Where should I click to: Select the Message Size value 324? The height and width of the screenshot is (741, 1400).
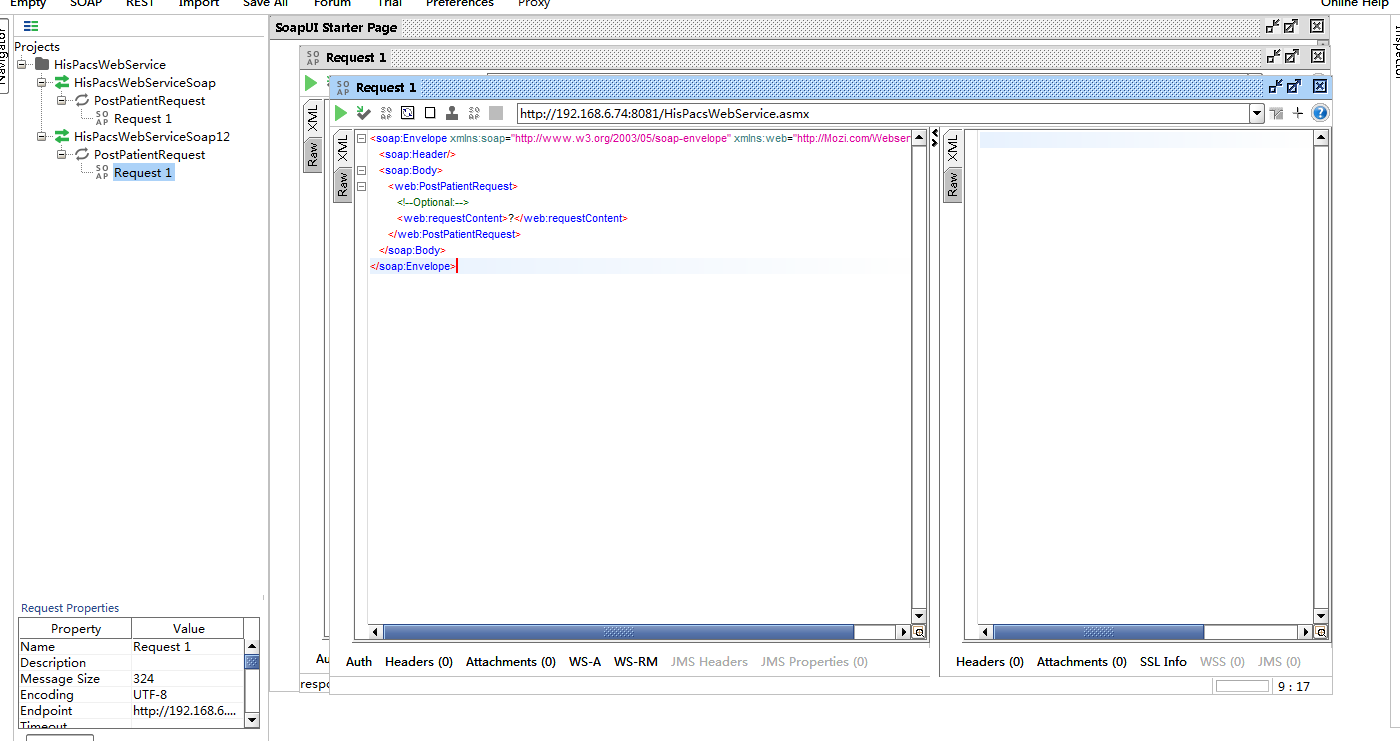point(188,679)
